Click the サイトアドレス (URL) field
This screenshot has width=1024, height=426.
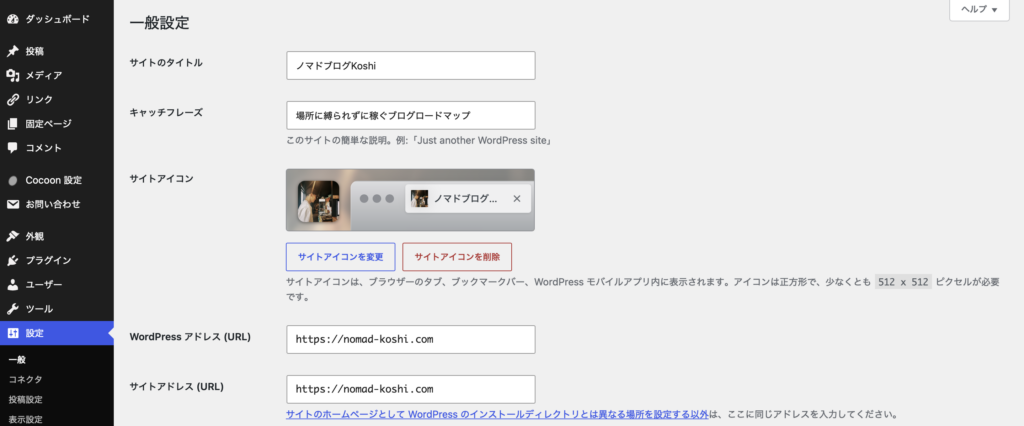[x=411, y=389]
